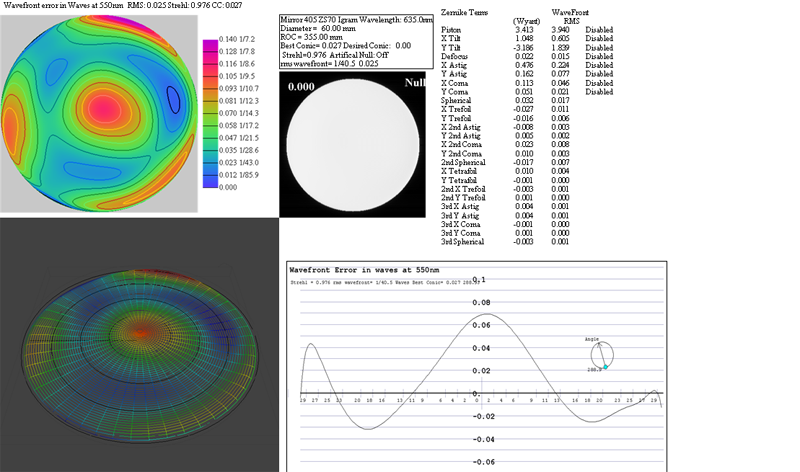Viewport: 800px width, 472px height.
Task: Click the '(Wyant)' column header
Action: coord(526,21)
